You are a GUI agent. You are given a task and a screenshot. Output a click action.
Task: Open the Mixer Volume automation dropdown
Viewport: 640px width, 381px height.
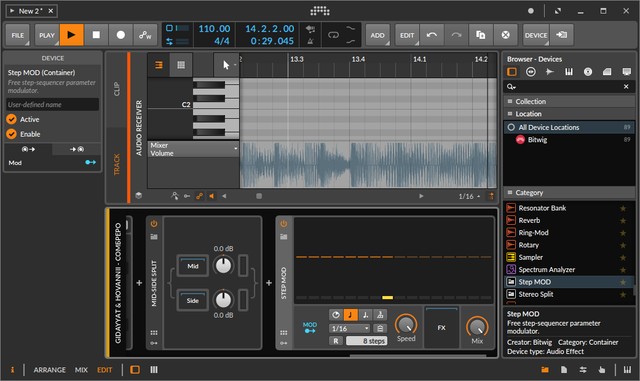coord(193,149)
